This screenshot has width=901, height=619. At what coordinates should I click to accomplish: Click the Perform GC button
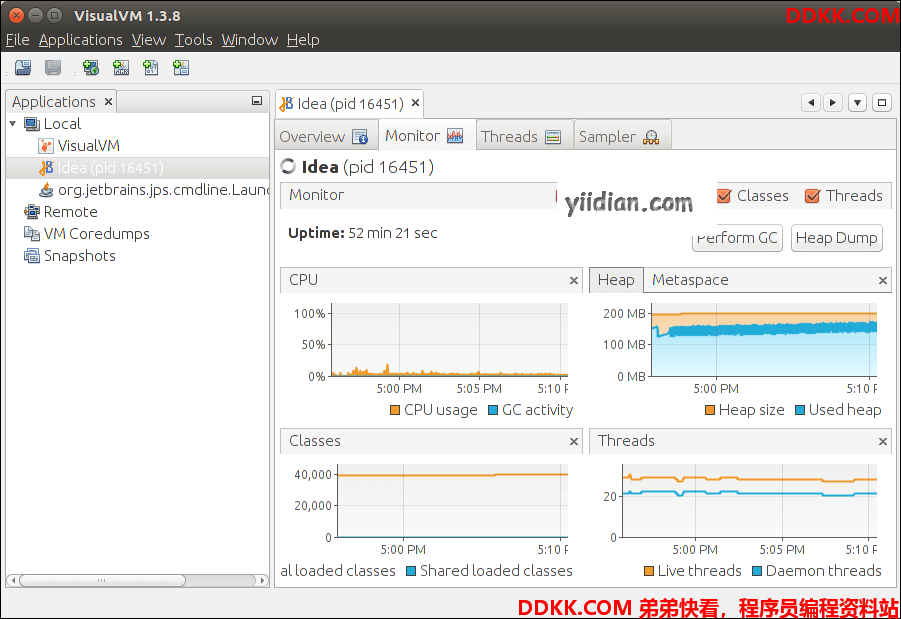[737, 238]
